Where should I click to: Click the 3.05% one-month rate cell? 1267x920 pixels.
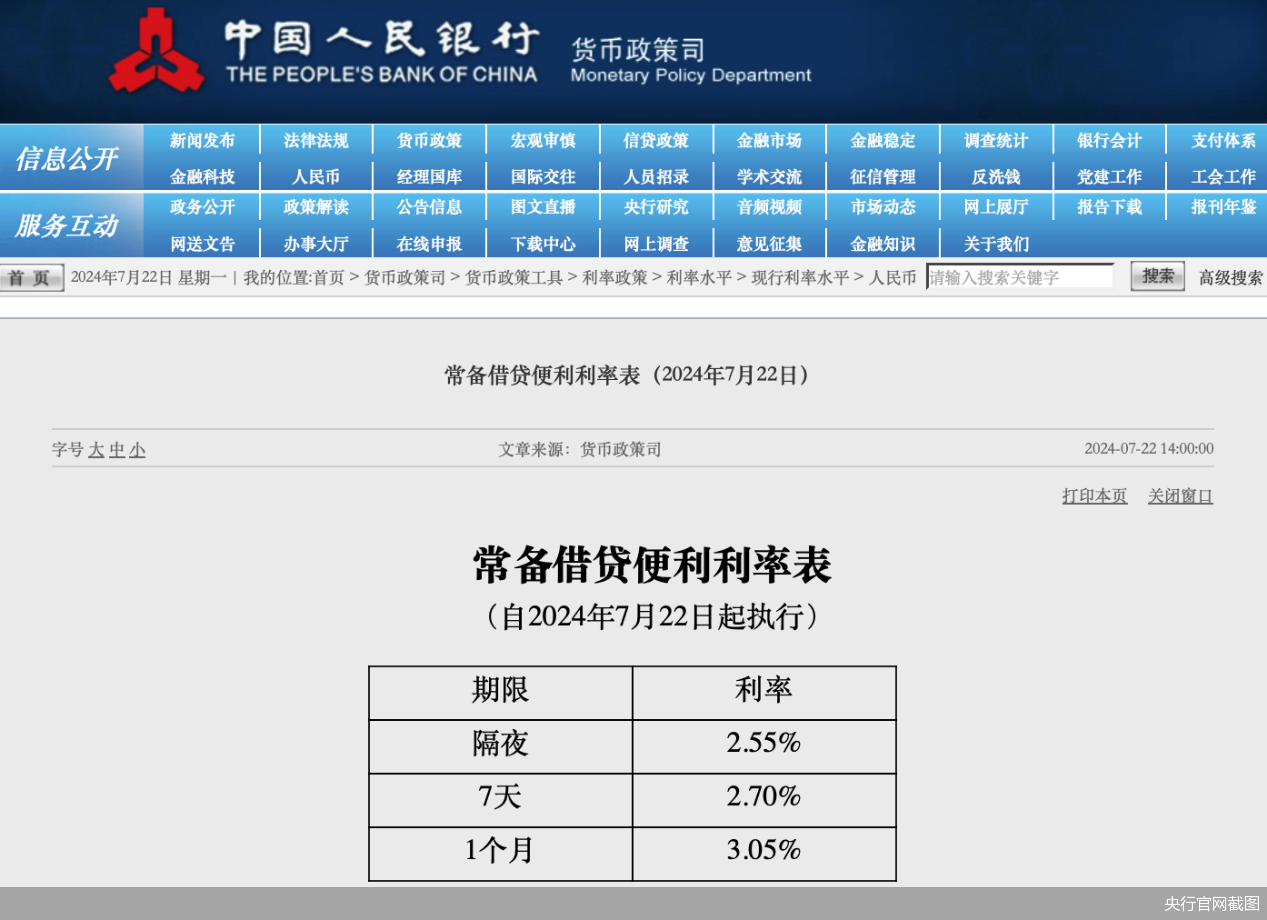(x=764, y=853)
